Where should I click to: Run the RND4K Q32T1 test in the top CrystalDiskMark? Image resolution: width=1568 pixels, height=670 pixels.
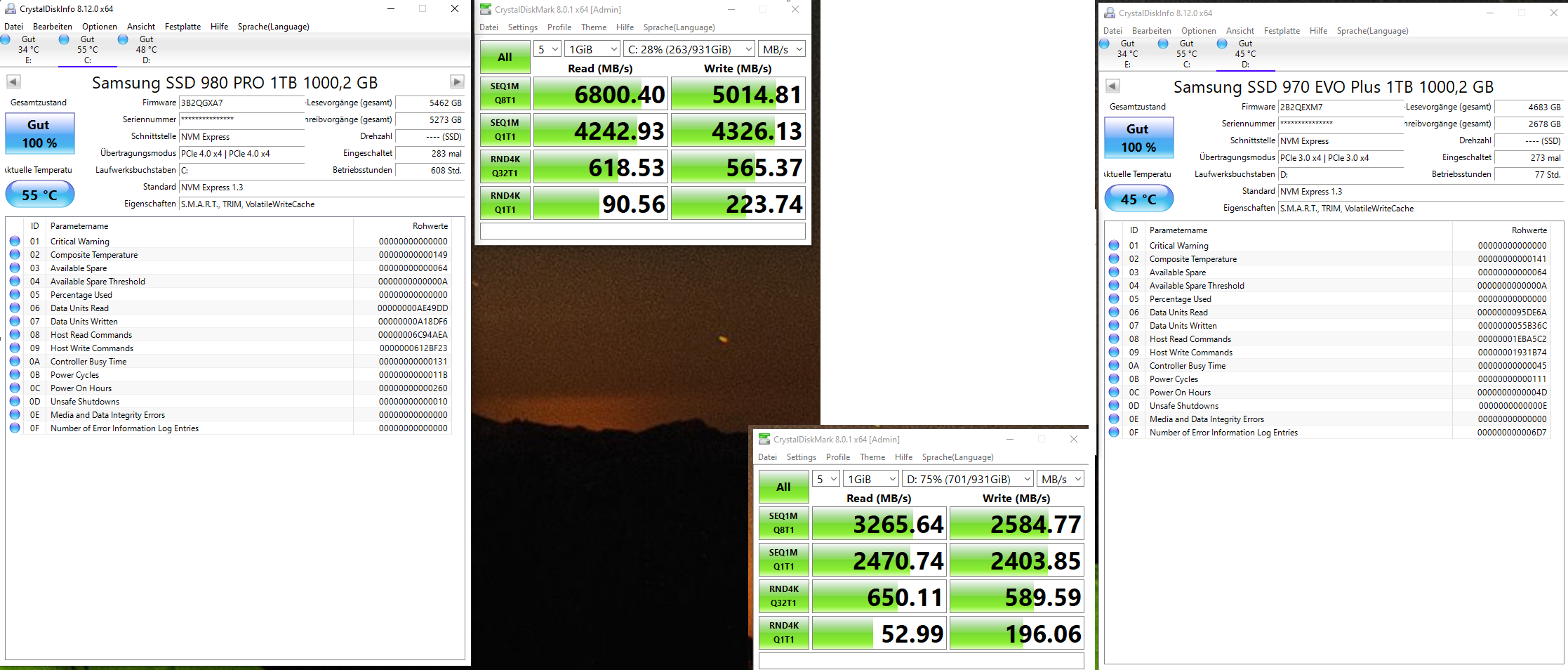505,166
